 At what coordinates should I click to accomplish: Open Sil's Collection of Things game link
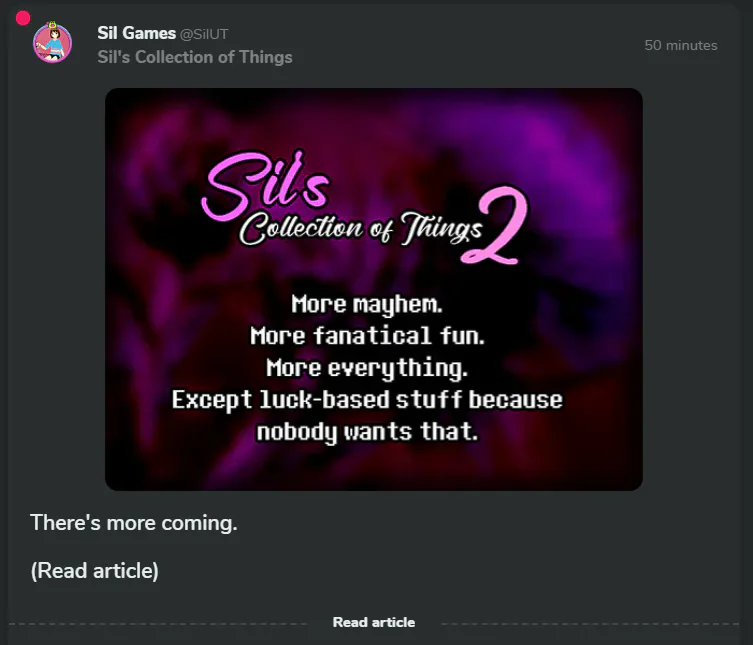coord(194,57)
